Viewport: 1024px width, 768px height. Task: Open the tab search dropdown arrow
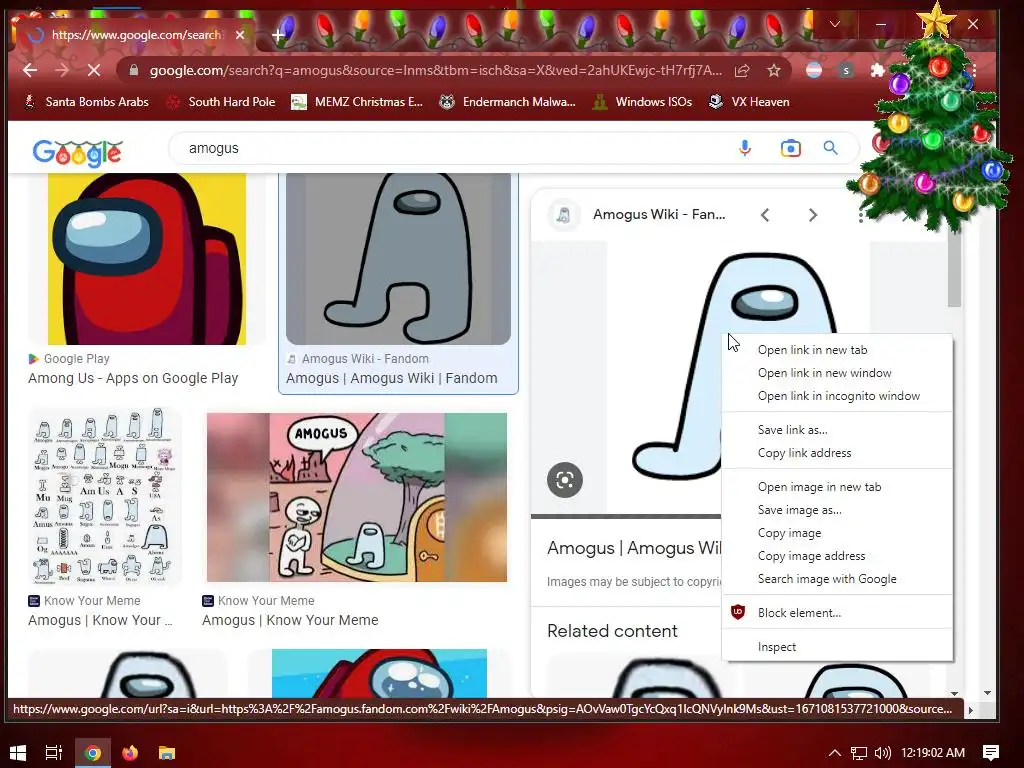[835, 25]
